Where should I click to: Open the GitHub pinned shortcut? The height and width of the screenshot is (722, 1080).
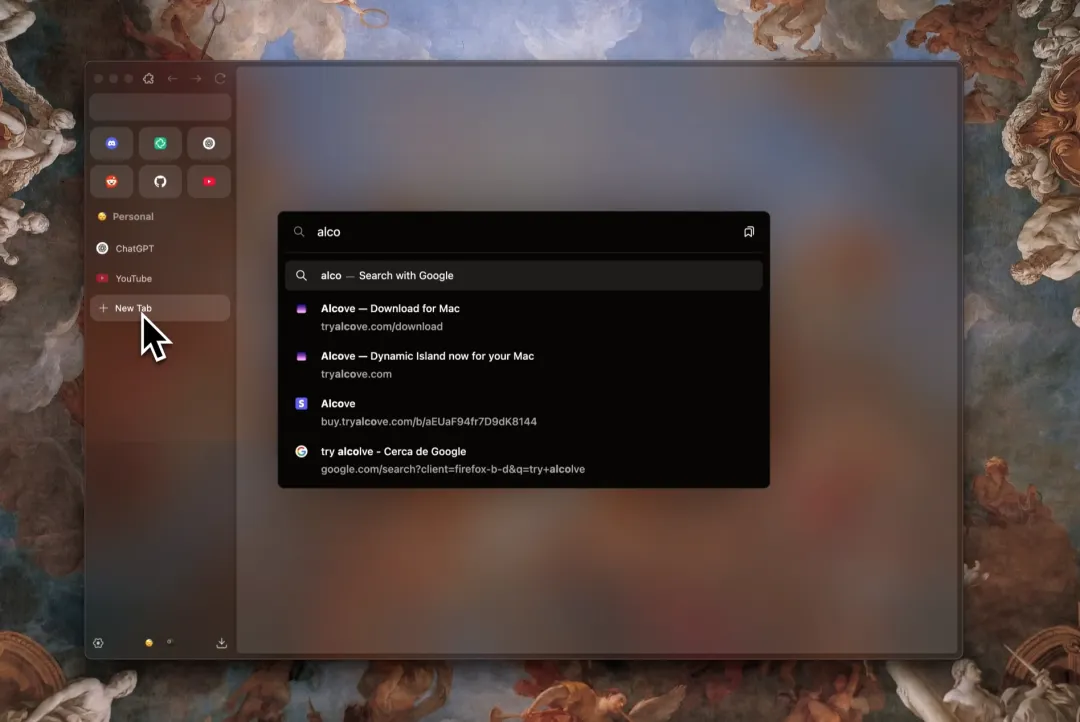pyautogui.click(x=160, y=182)
